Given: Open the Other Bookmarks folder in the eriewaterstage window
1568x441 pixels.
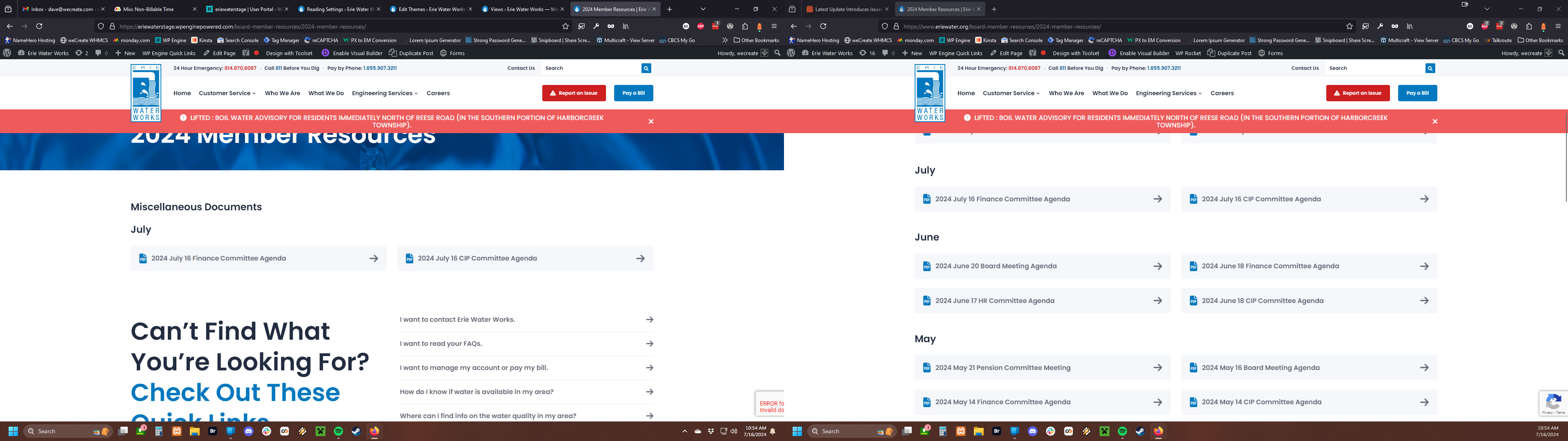Looking at the screenshot, I should coord(756,40).
